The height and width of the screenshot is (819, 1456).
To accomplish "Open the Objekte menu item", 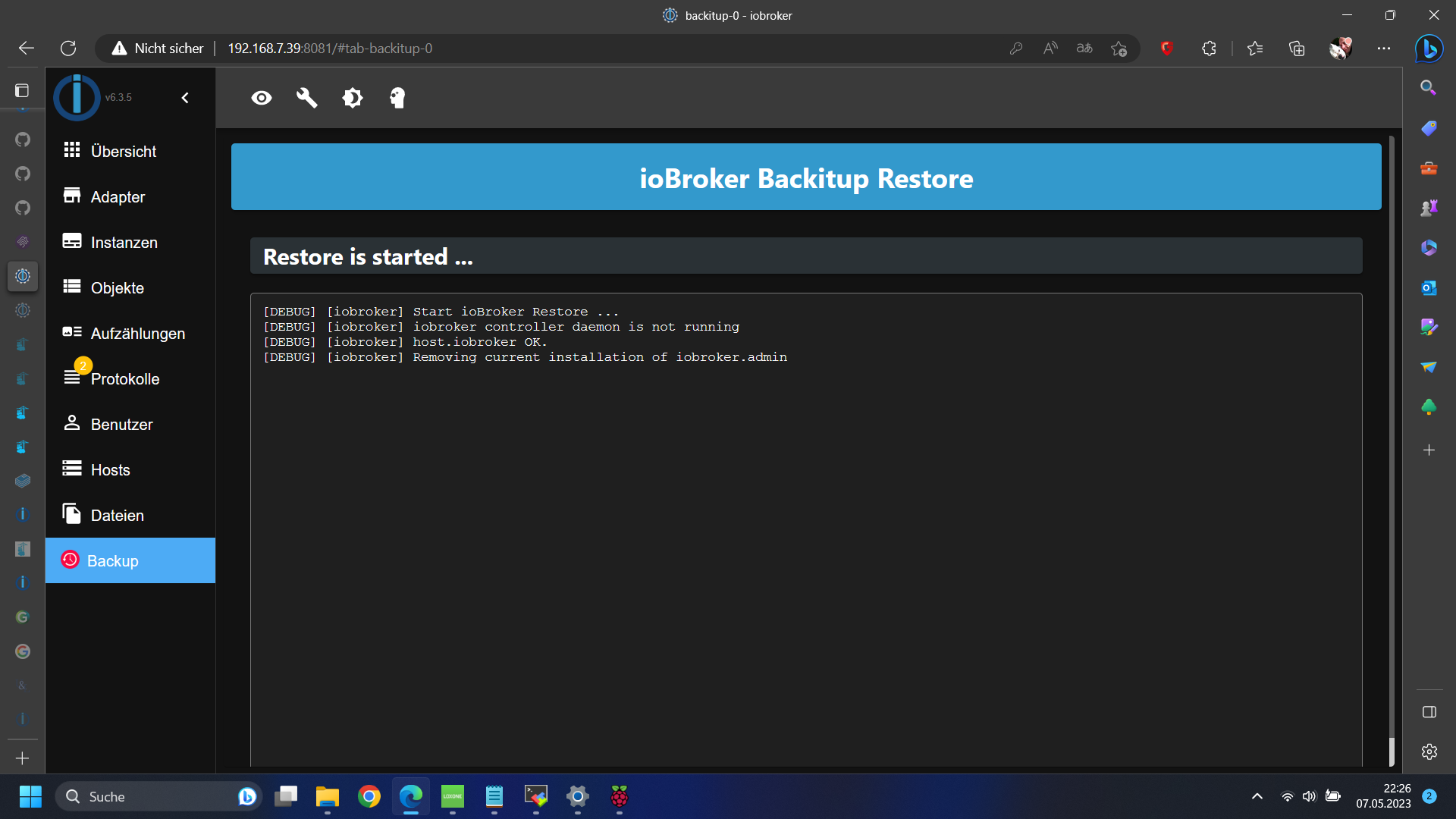I will coord(130,287).
